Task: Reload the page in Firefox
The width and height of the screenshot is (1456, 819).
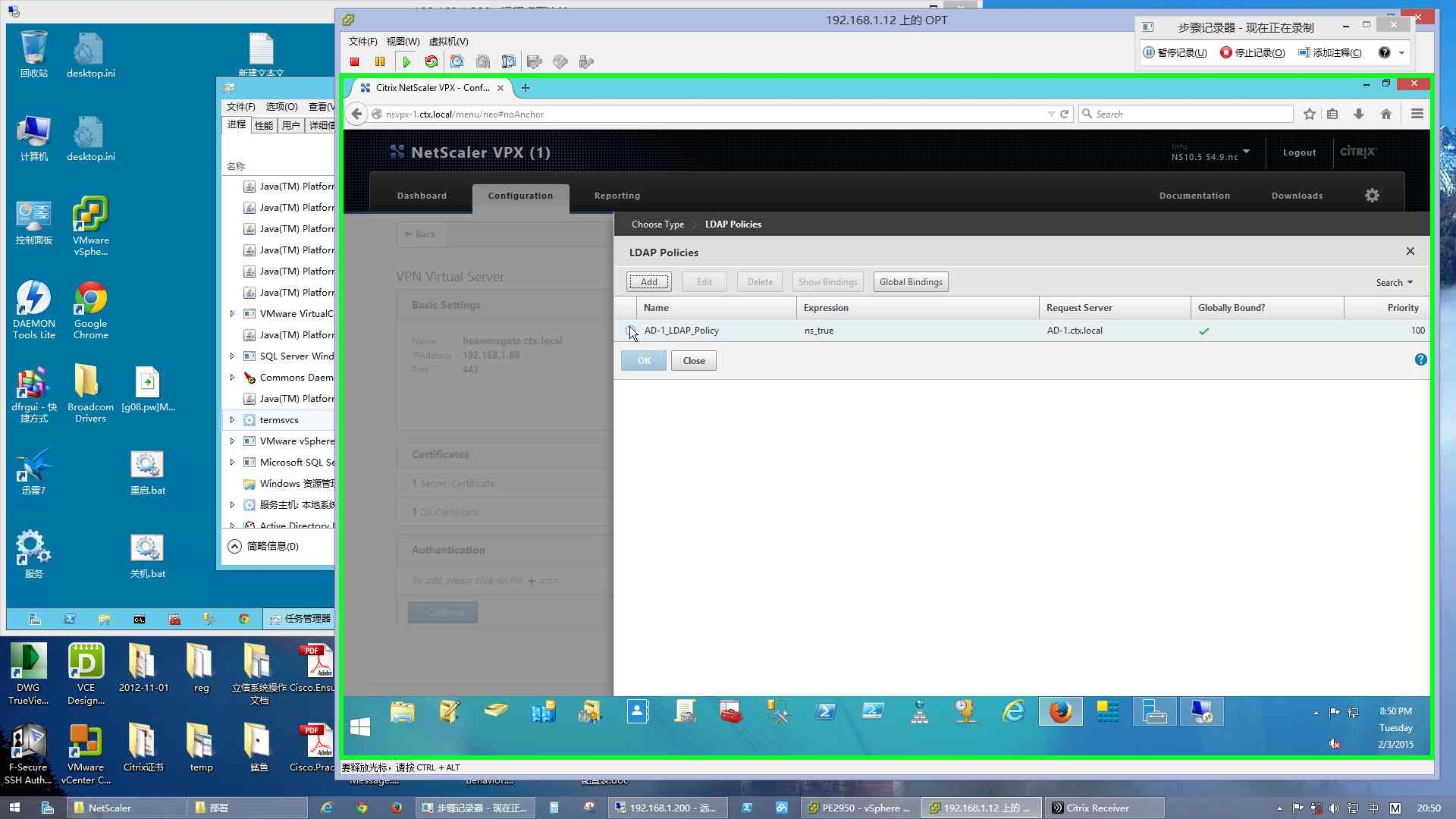Action: [1065, 115]
